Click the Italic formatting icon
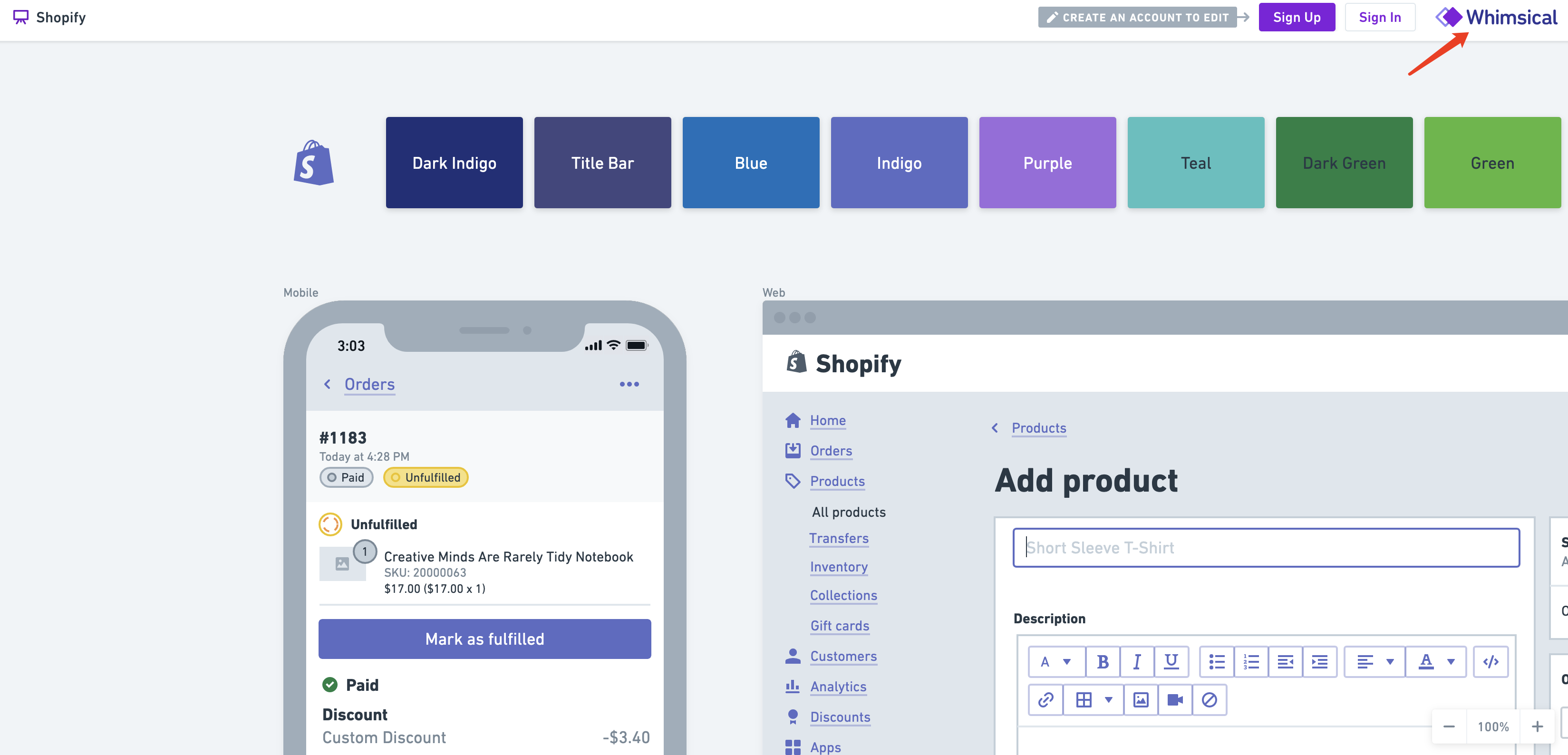Screen dimensions: 1568x755 tap(1136, 662)
